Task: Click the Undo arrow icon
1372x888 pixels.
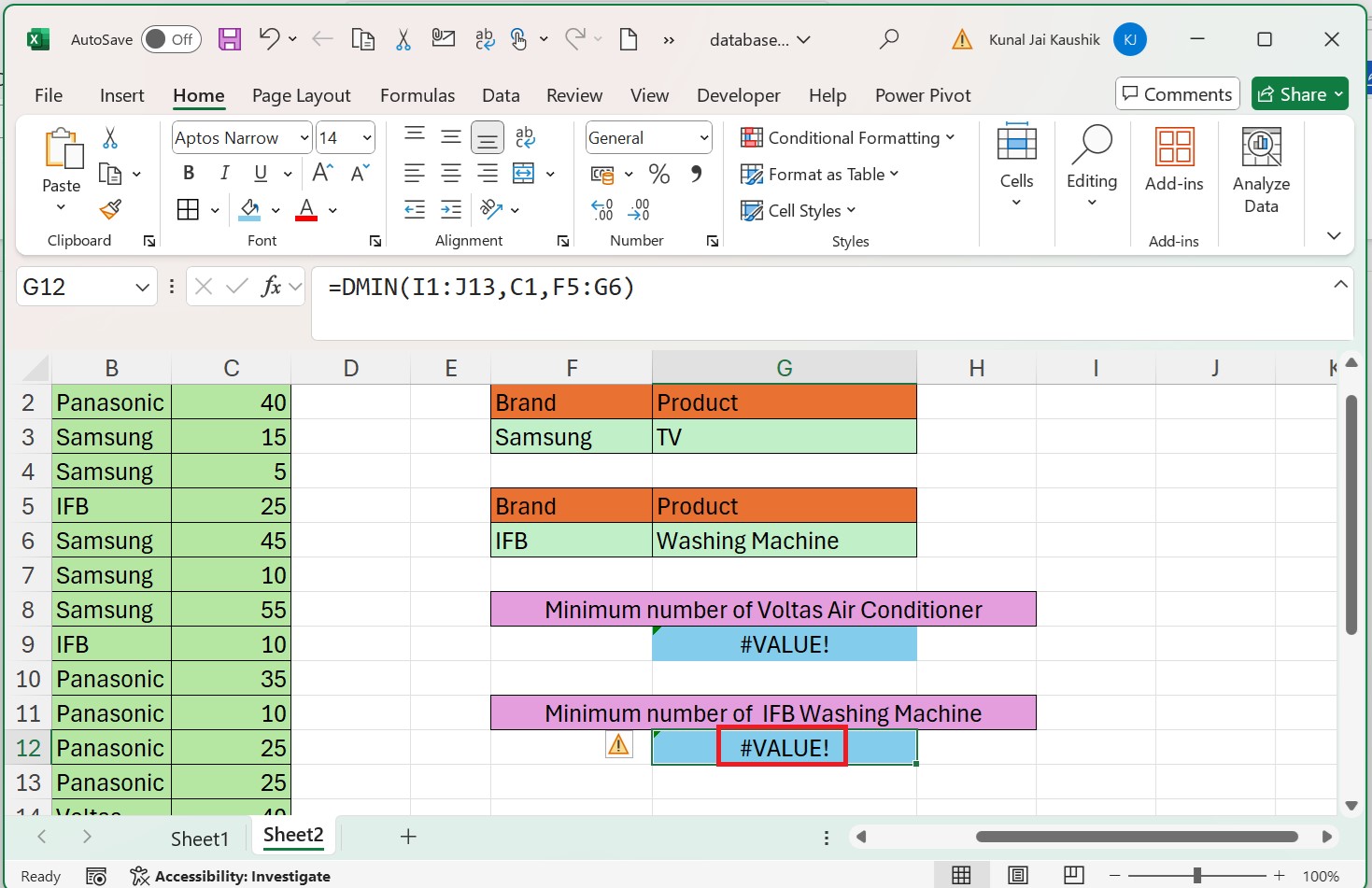Action: 269,38
